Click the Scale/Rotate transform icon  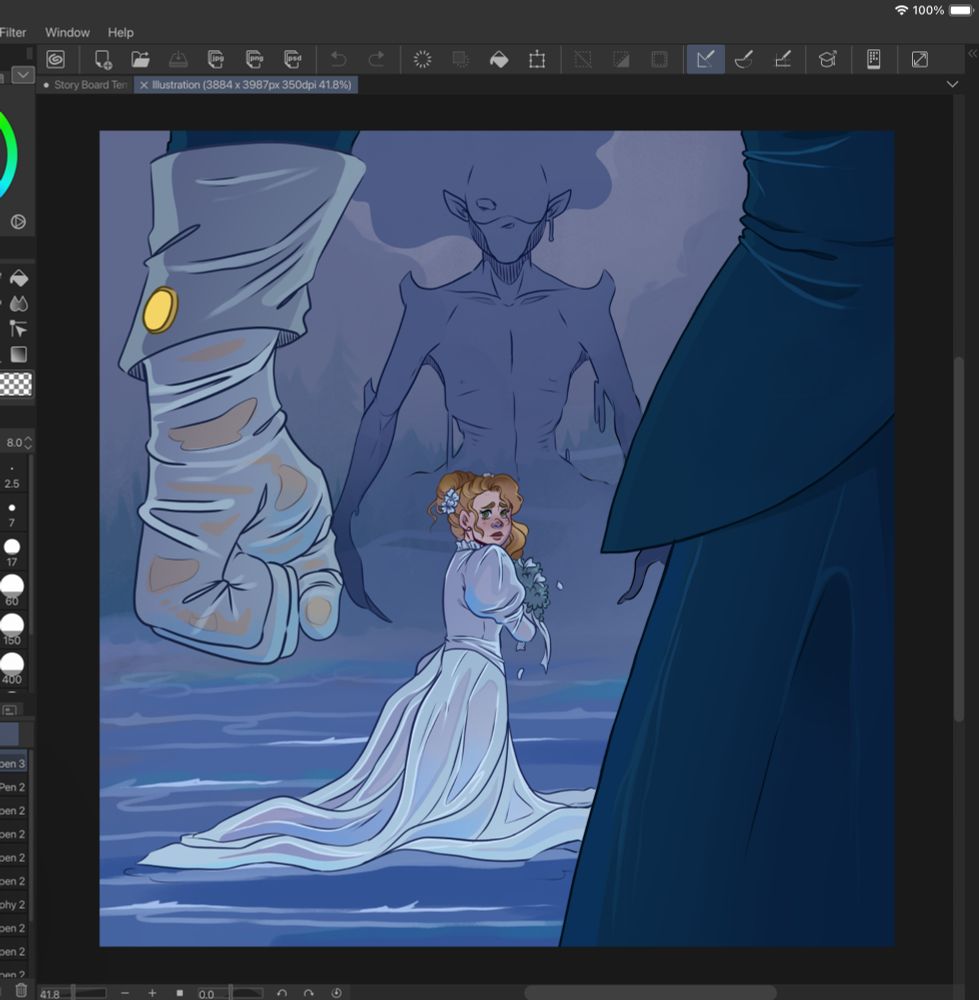[537, 60]
